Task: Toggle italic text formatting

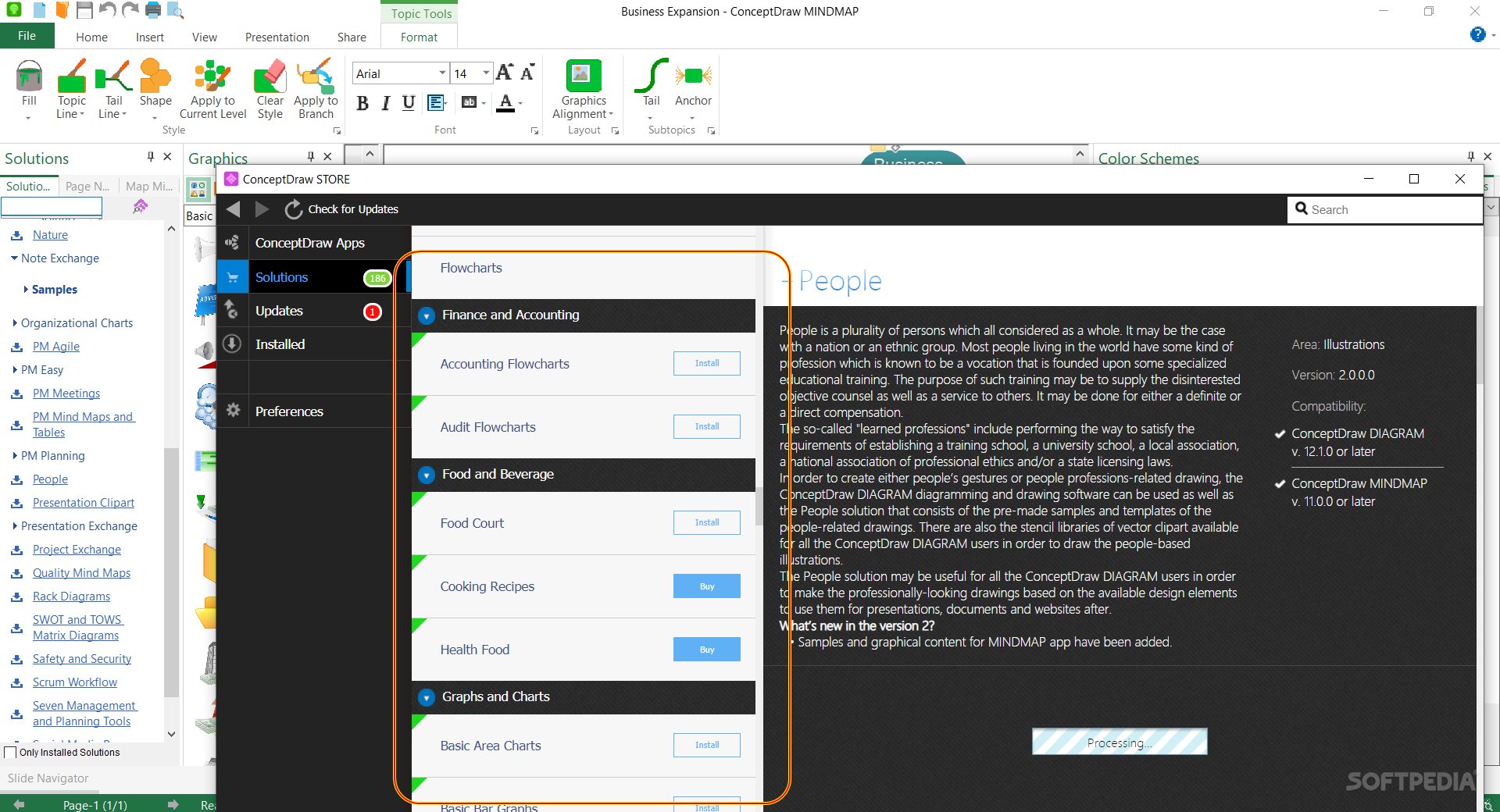Action: (385, 103)
